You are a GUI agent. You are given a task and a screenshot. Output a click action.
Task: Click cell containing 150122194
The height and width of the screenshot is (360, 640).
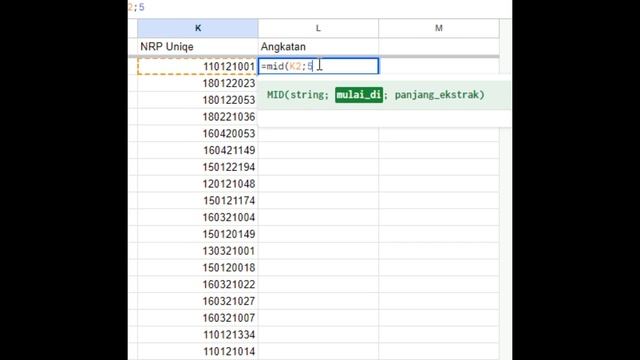tap(198, 167)
